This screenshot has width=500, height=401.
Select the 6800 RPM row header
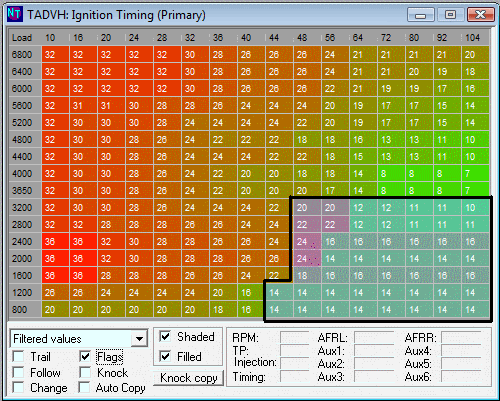(22, 54)
